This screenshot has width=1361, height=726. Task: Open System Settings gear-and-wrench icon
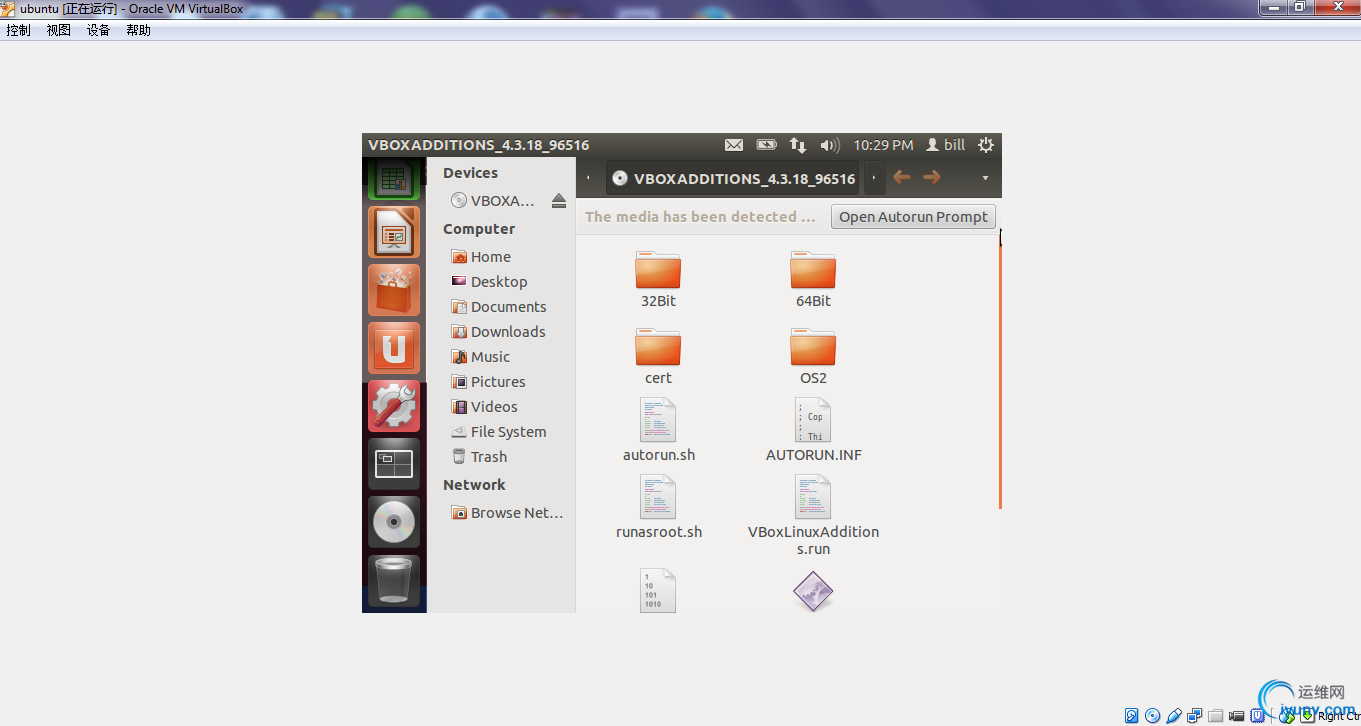[394, 406]
